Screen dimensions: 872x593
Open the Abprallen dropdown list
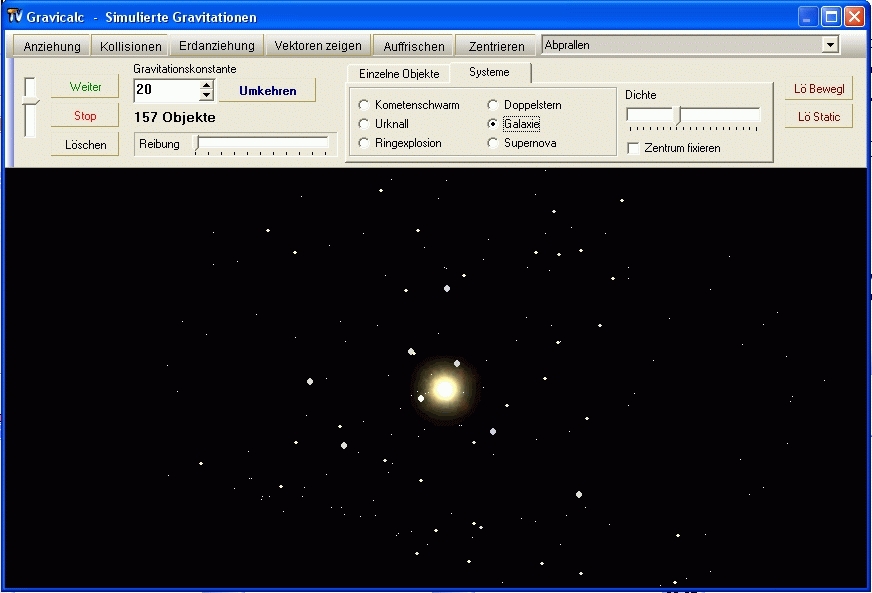click(829, 45)
